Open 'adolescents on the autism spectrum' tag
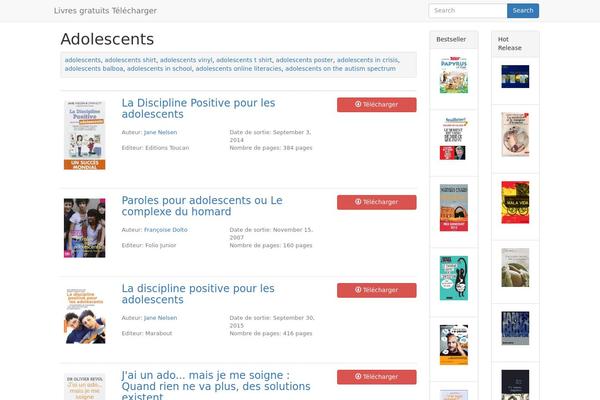 [341, 69]
